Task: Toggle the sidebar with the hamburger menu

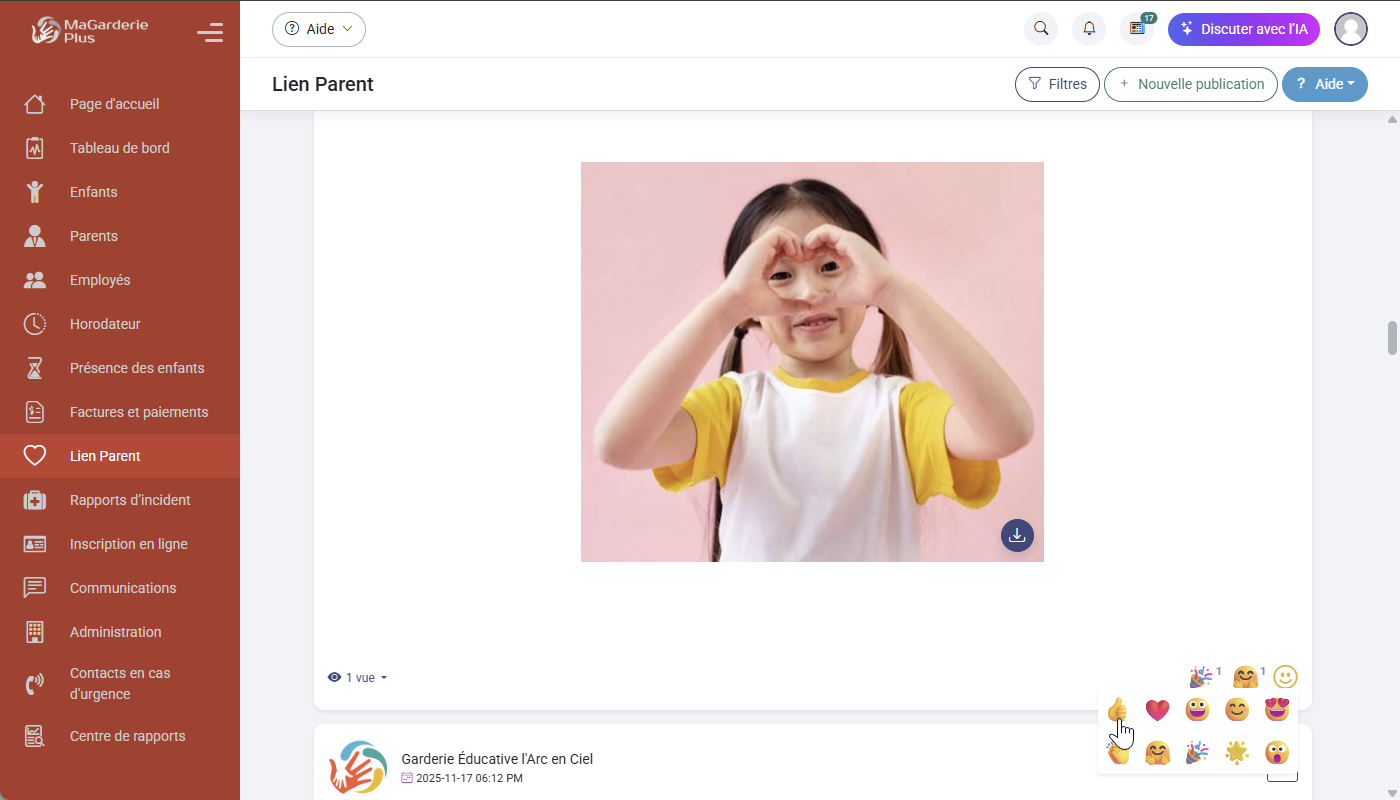Action: pos(210,33)
